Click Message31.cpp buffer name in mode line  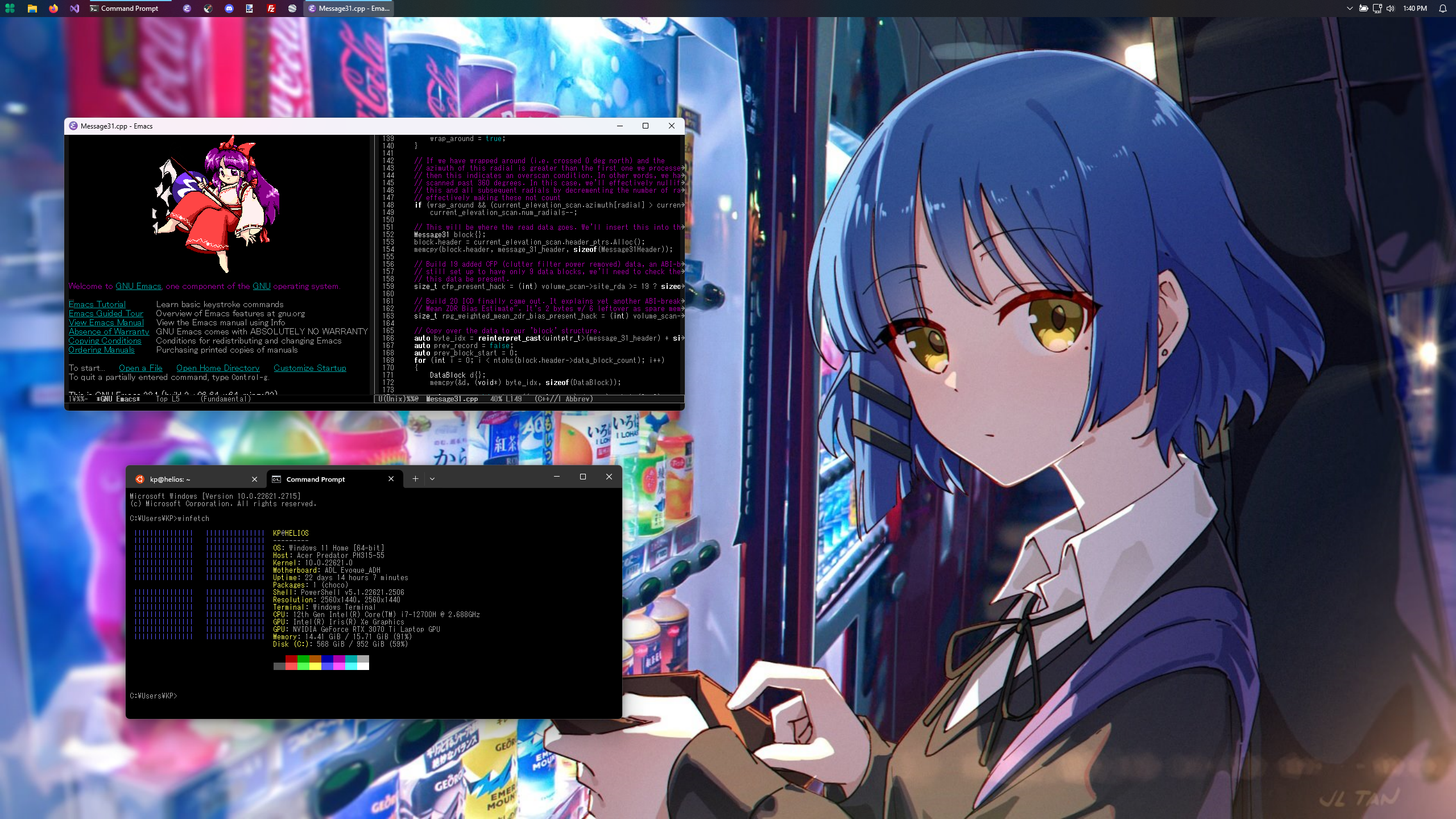click(x=452, y=399)
